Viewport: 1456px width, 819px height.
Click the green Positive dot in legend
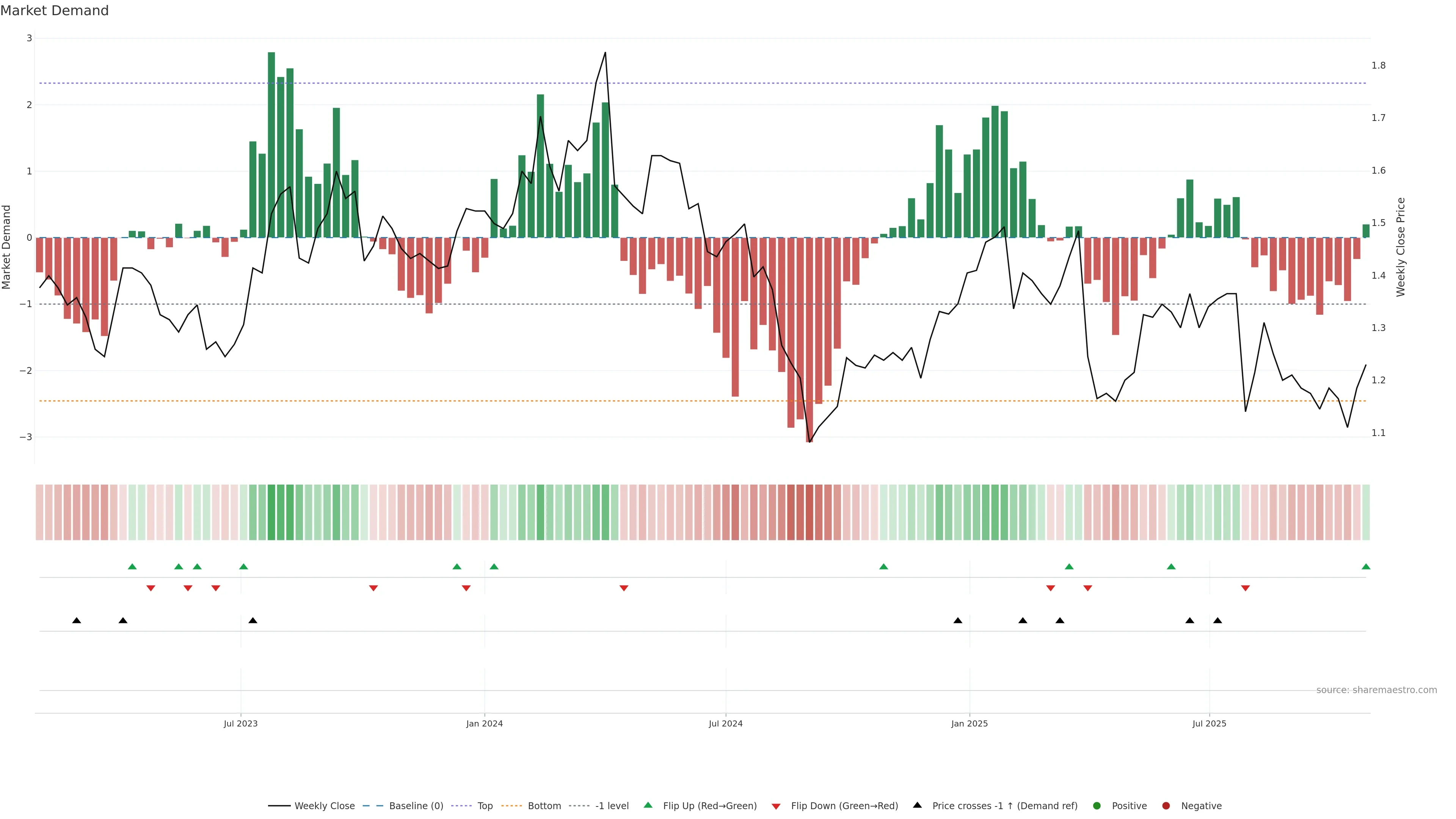tap(1097, 805)
